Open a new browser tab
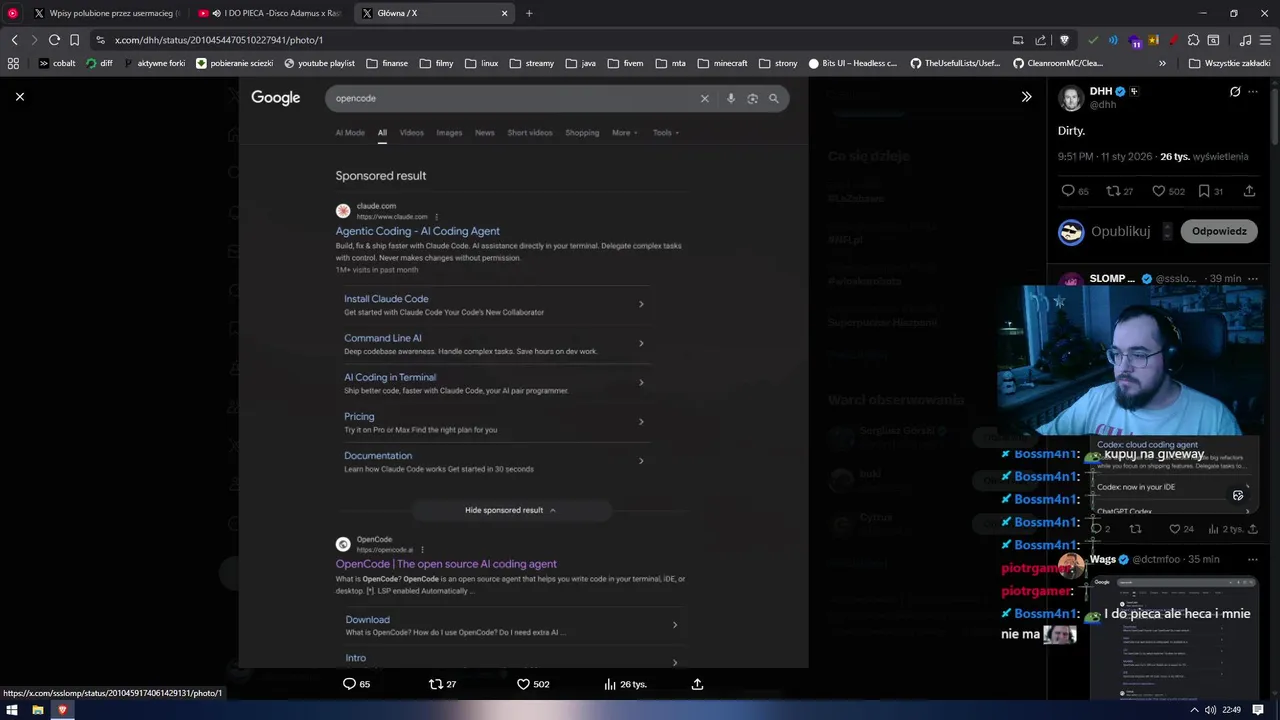This screenshot has height=720, width=1280. (x=529, y=13)
